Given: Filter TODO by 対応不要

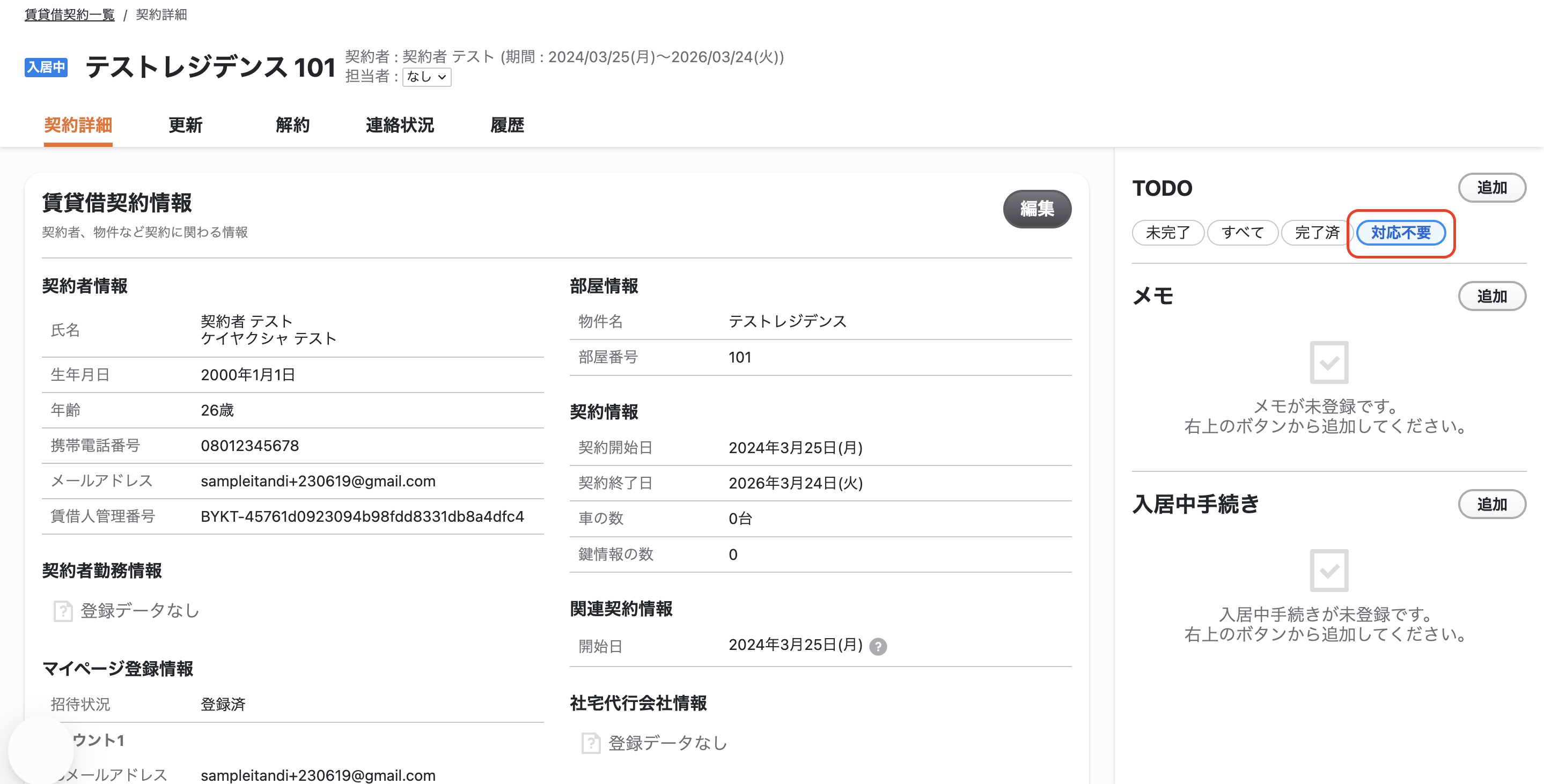Looking at the screenshot, I should [1401, 232].
